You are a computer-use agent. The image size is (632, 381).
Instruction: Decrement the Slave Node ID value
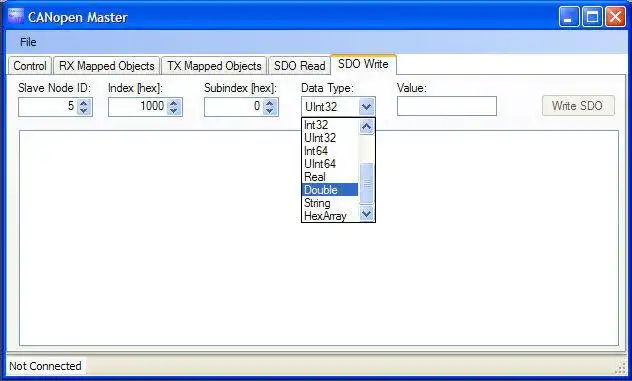83,111
